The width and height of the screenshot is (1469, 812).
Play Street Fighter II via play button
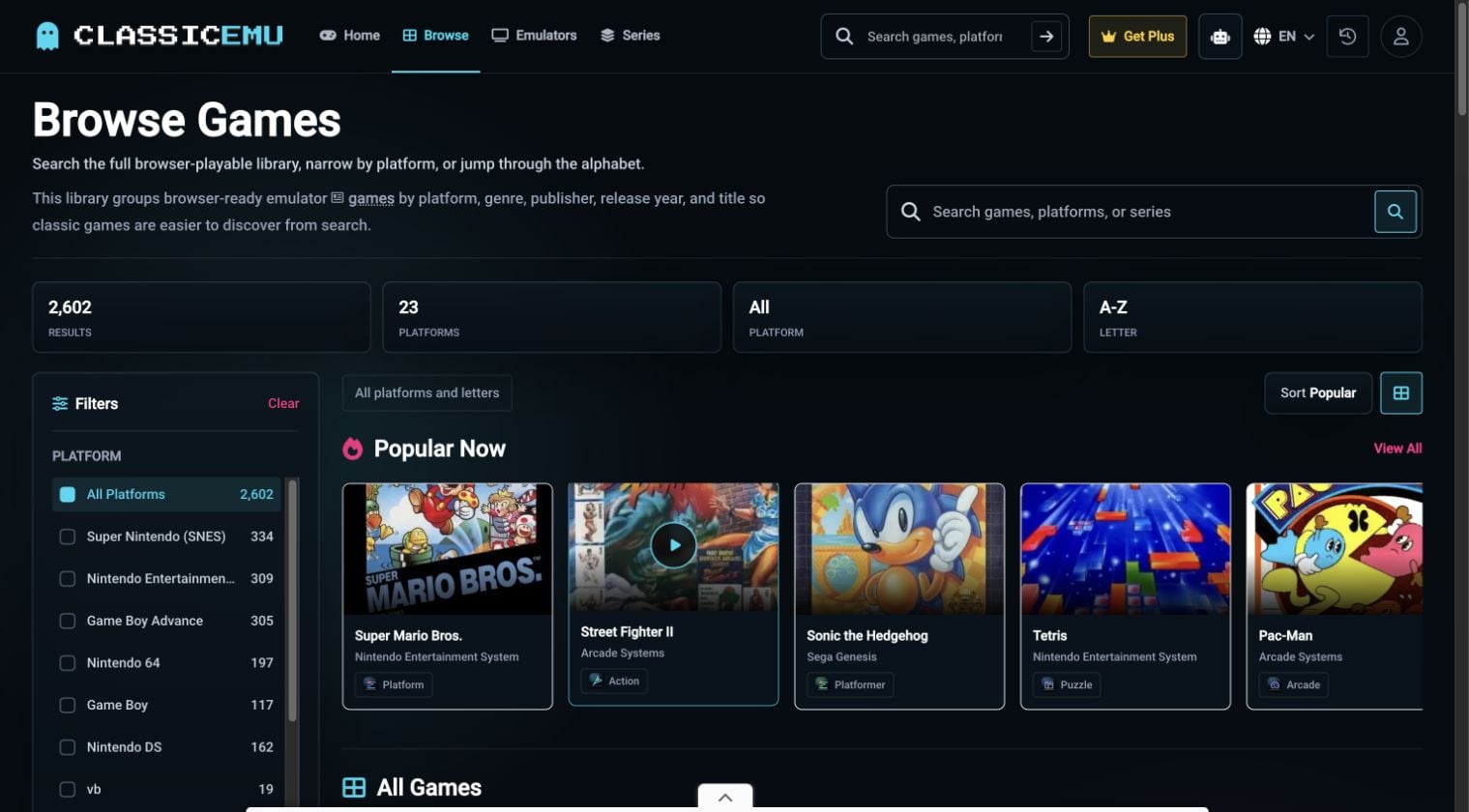coord(674,545)
